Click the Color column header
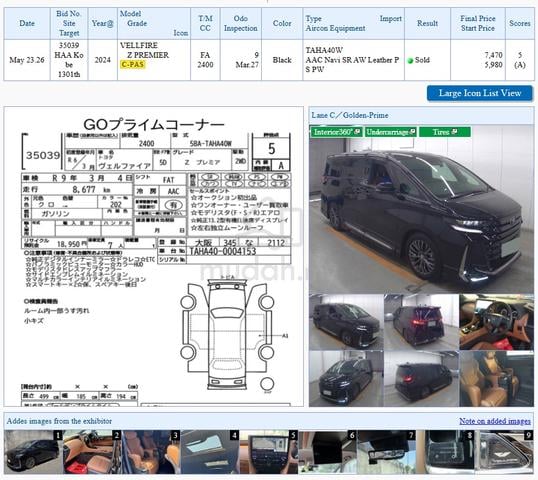 [x=282, y=23]
